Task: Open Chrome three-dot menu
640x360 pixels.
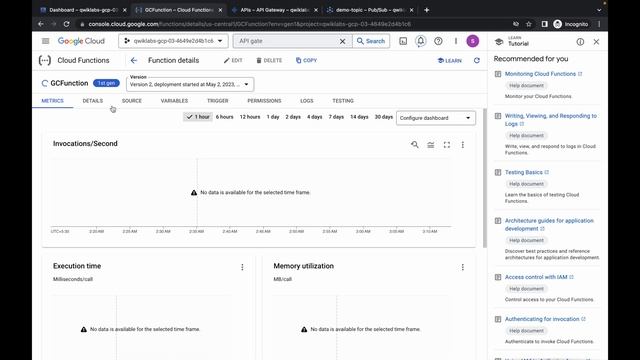Action: point(599,24)
